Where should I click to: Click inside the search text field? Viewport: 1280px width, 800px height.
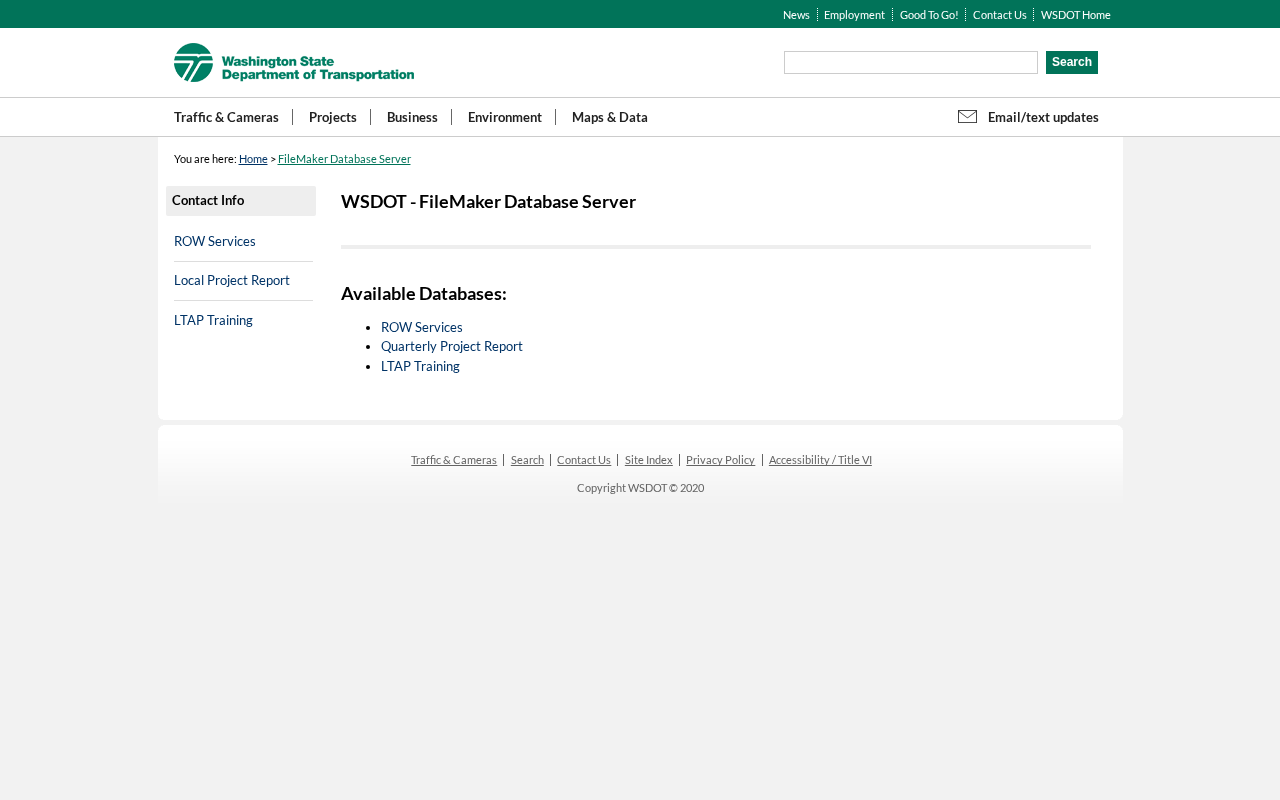coord(910,63)
